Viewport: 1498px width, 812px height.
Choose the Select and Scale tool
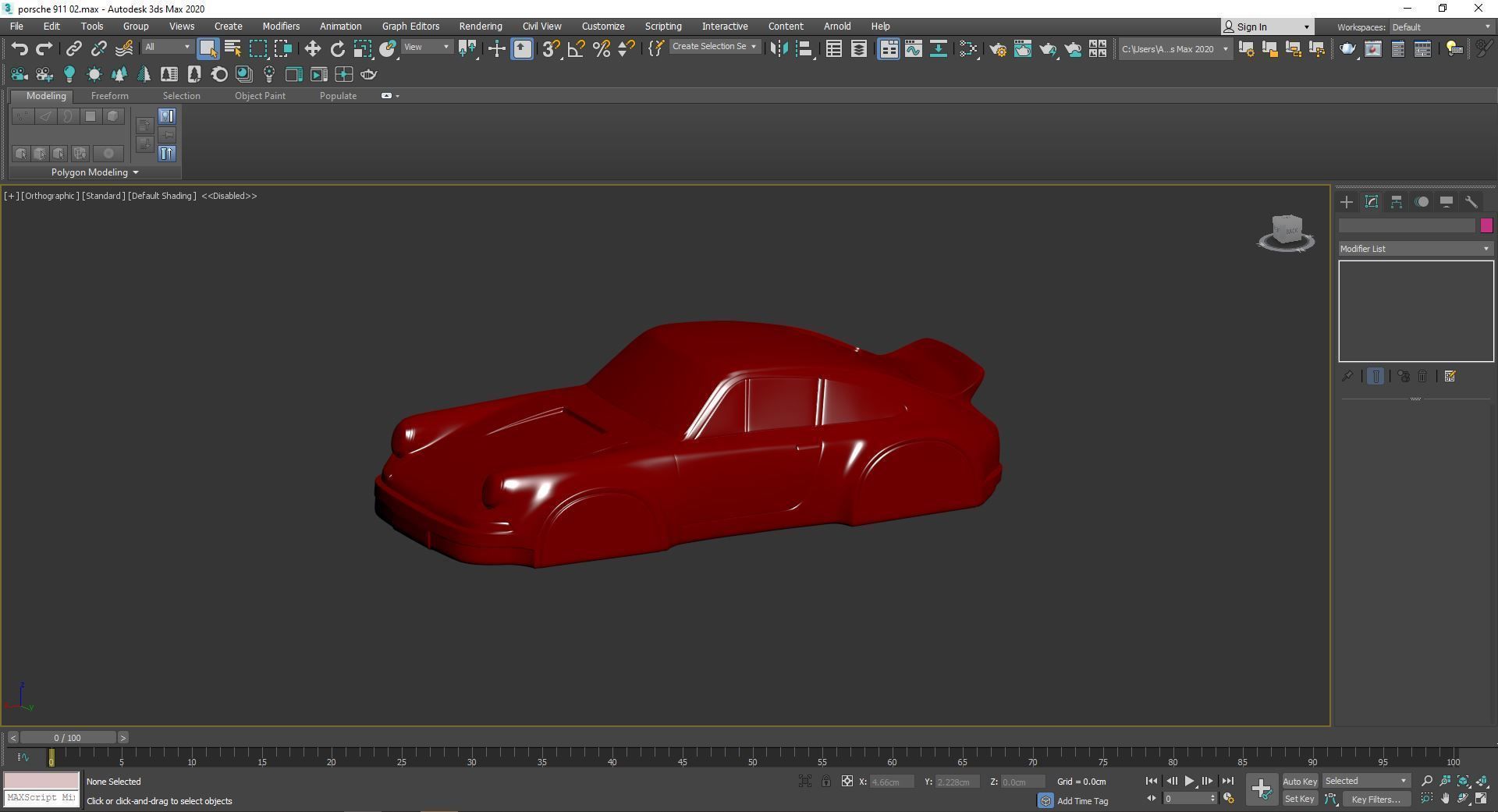pos(363,48)
